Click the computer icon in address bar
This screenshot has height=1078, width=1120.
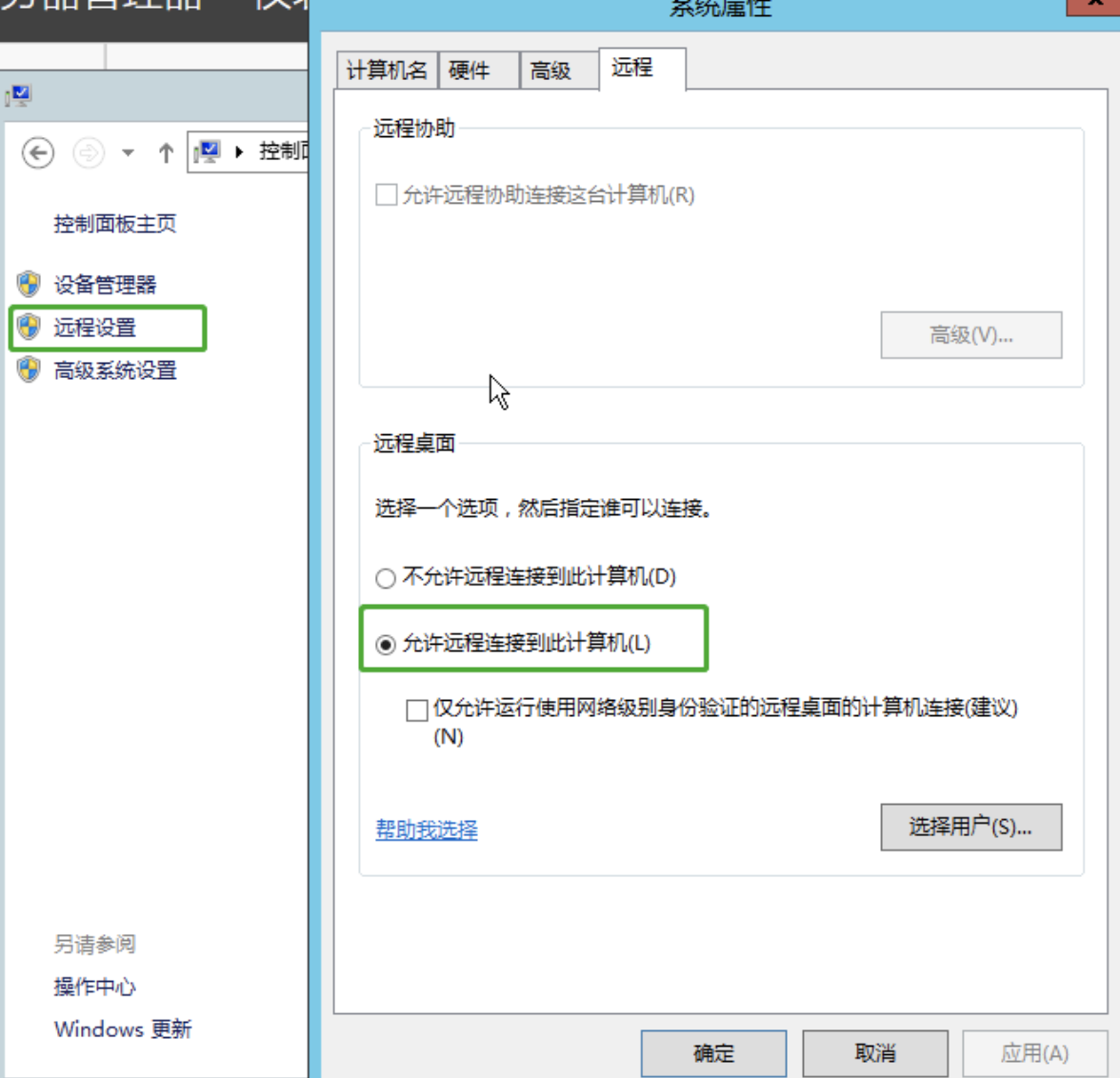click(207, 151)
